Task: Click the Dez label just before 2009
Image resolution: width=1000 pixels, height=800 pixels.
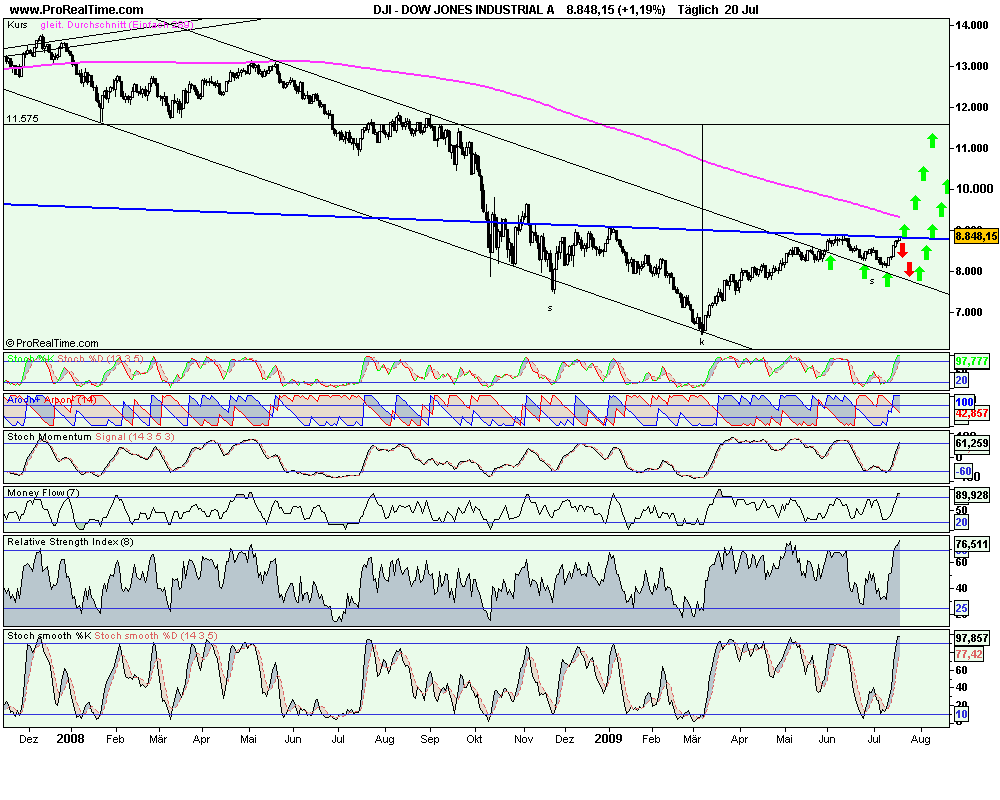Action: (x=564, y=739)
